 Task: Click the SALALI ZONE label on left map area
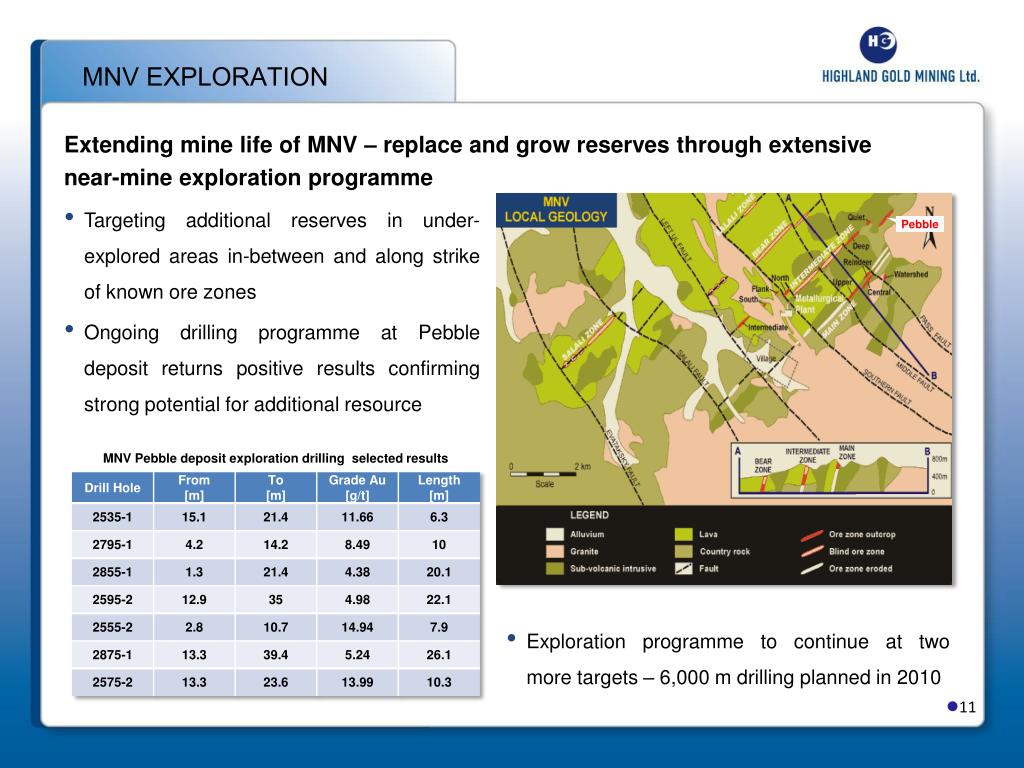pos(583,340)
